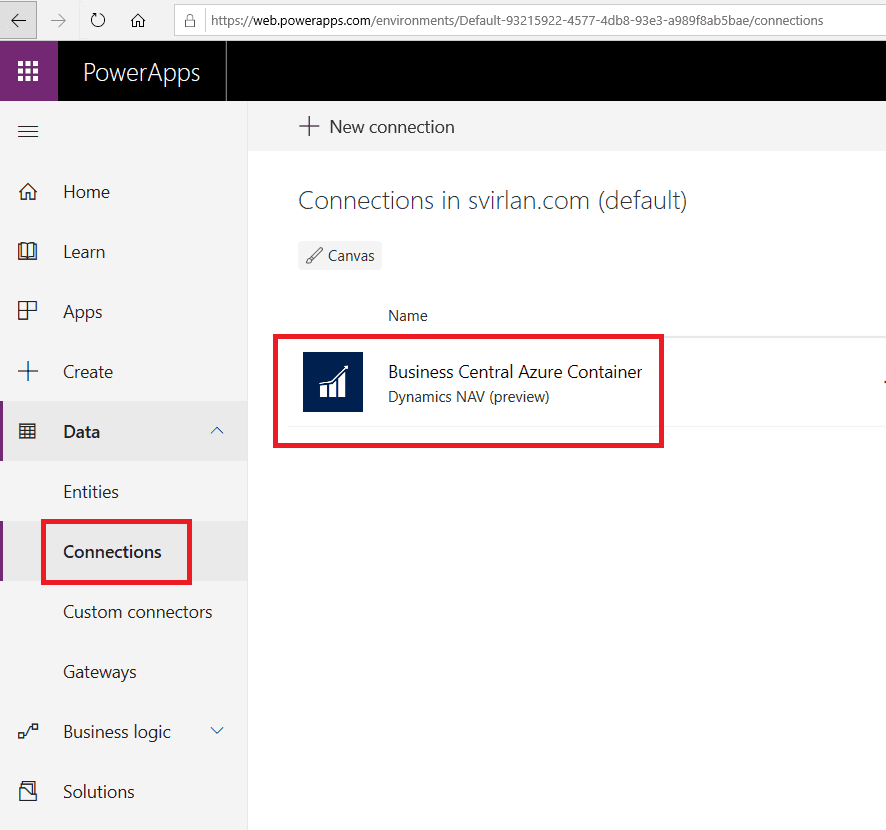Click the Dynamics NAV connection logo

click(333, 382)
